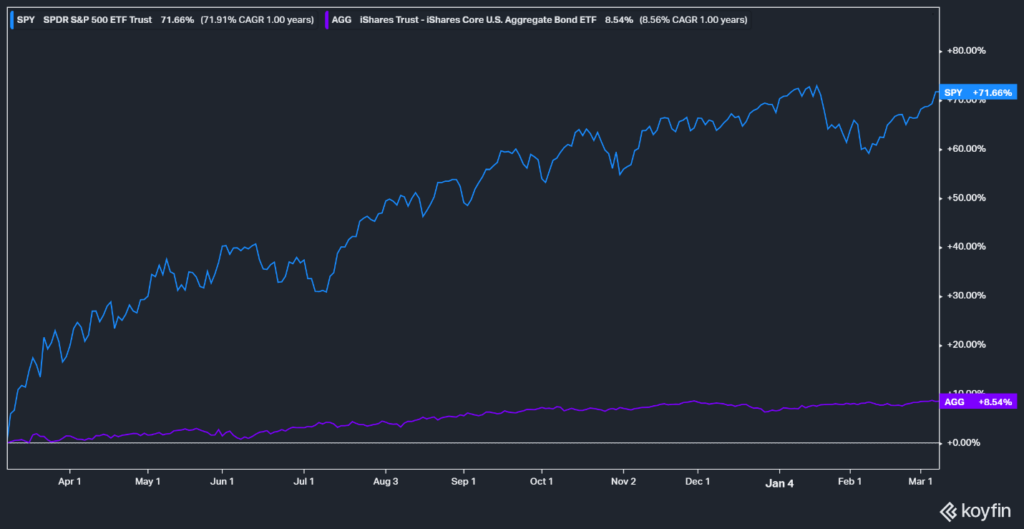
Task: Click SPDR S&P 500 ETF Trust name
Action: click(x=98, y=20)
